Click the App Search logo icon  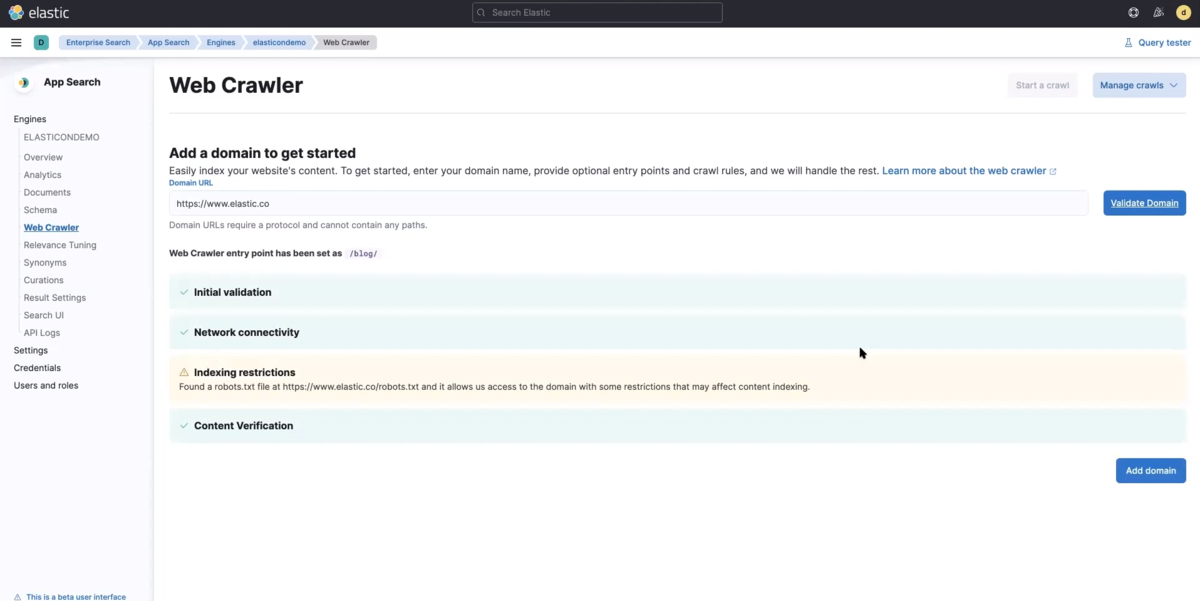23,83
